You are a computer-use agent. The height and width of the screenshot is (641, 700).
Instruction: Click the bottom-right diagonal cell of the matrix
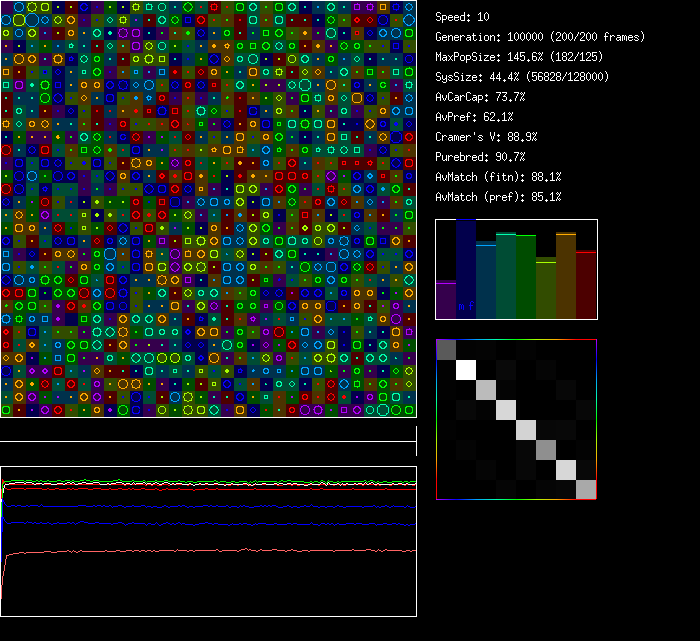(x=586, y=489)
